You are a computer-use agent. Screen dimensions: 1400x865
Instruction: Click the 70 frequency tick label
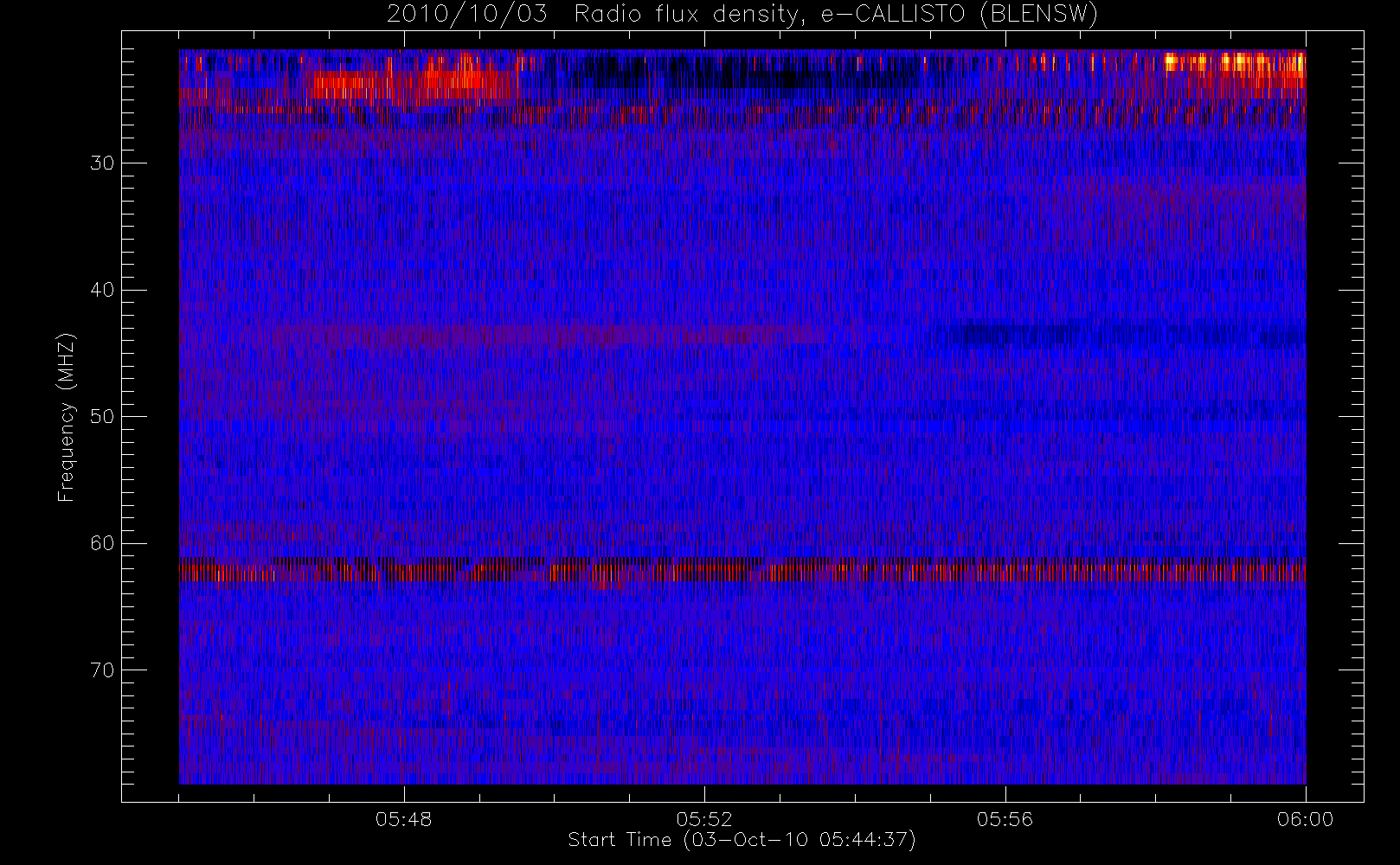[102, 670]
